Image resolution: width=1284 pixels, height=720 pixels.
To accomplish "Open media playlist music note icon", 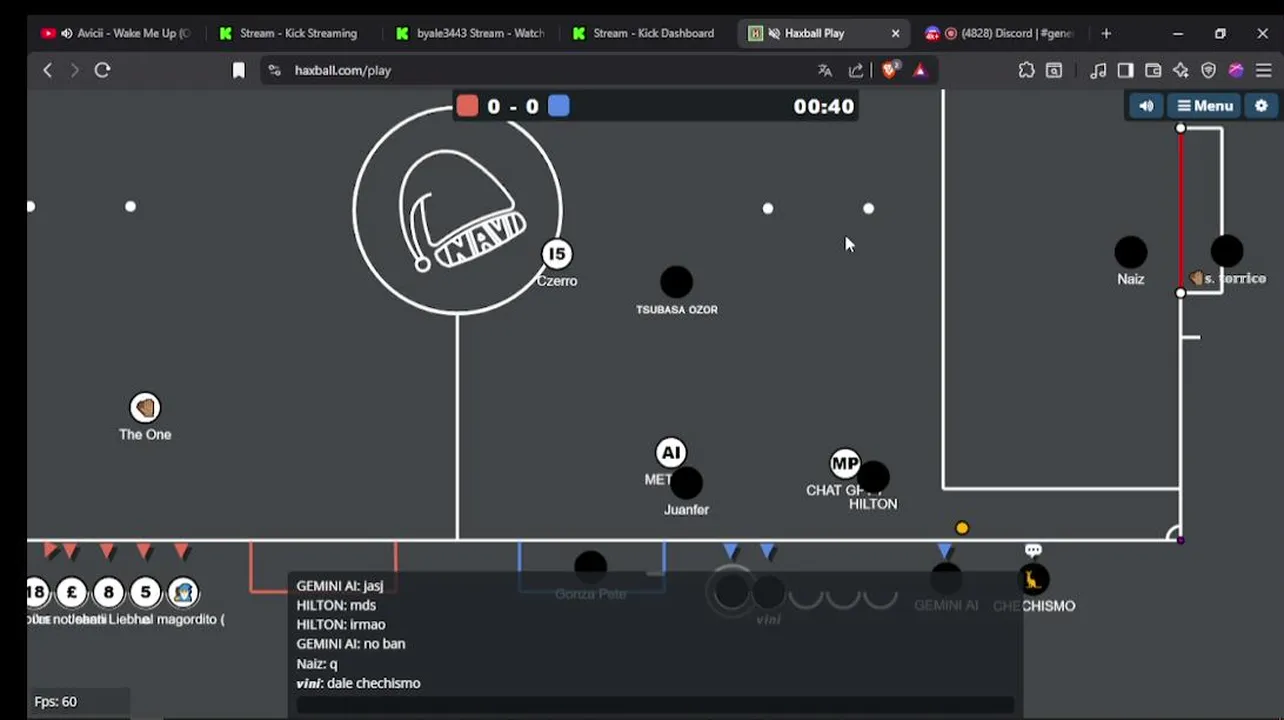I will pyautogui.click(x=1098, y=70).
